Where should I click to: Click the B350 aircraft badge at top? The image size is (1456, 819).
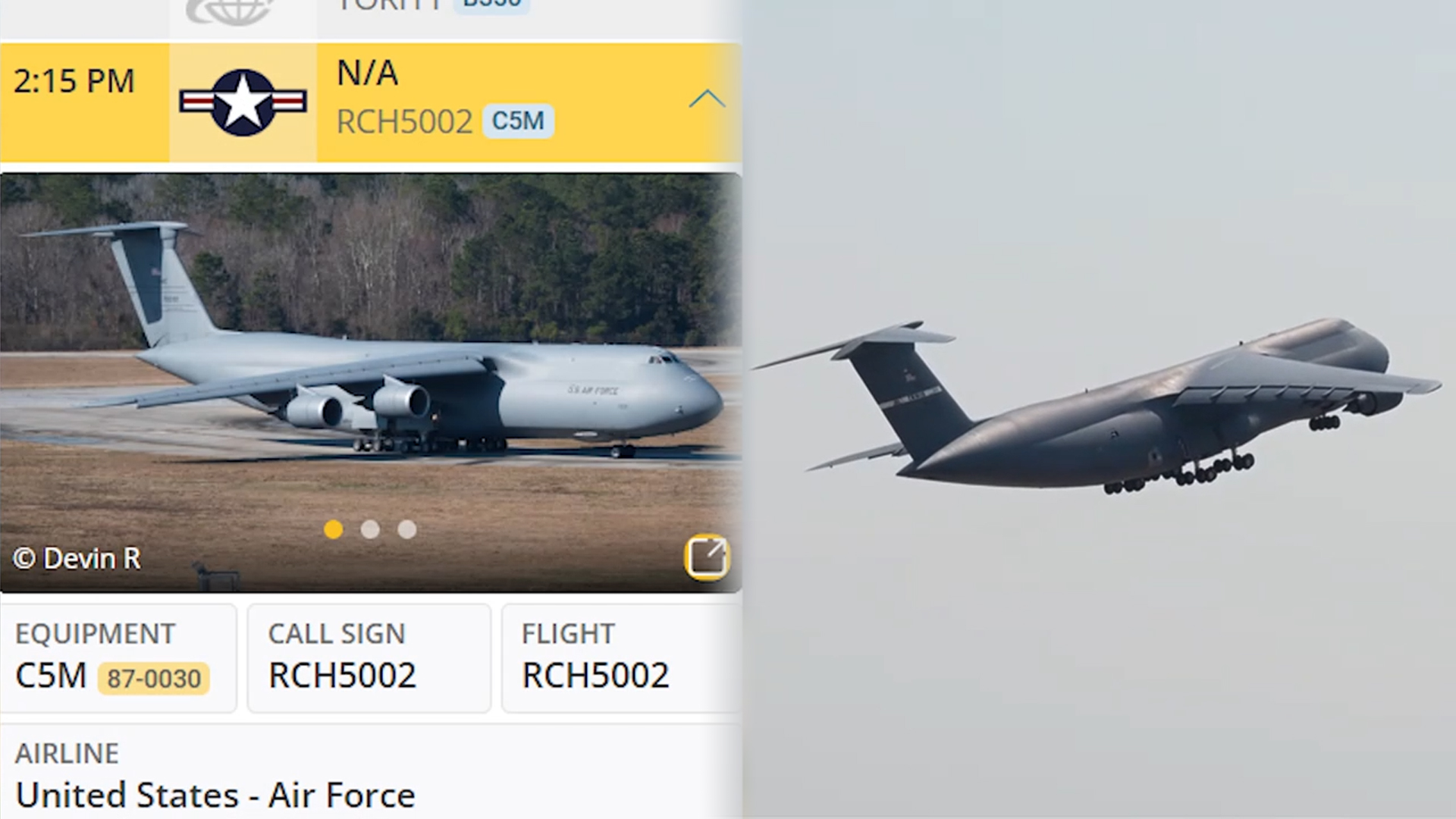[491, 5]
